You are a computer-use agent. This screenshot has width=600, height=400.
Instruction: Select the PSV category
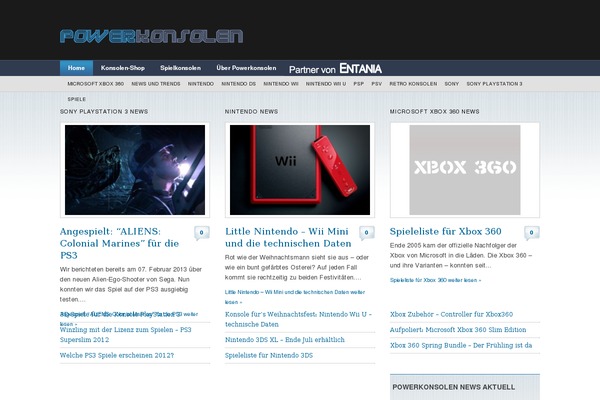pyautogui.click(x=377, y=84)
